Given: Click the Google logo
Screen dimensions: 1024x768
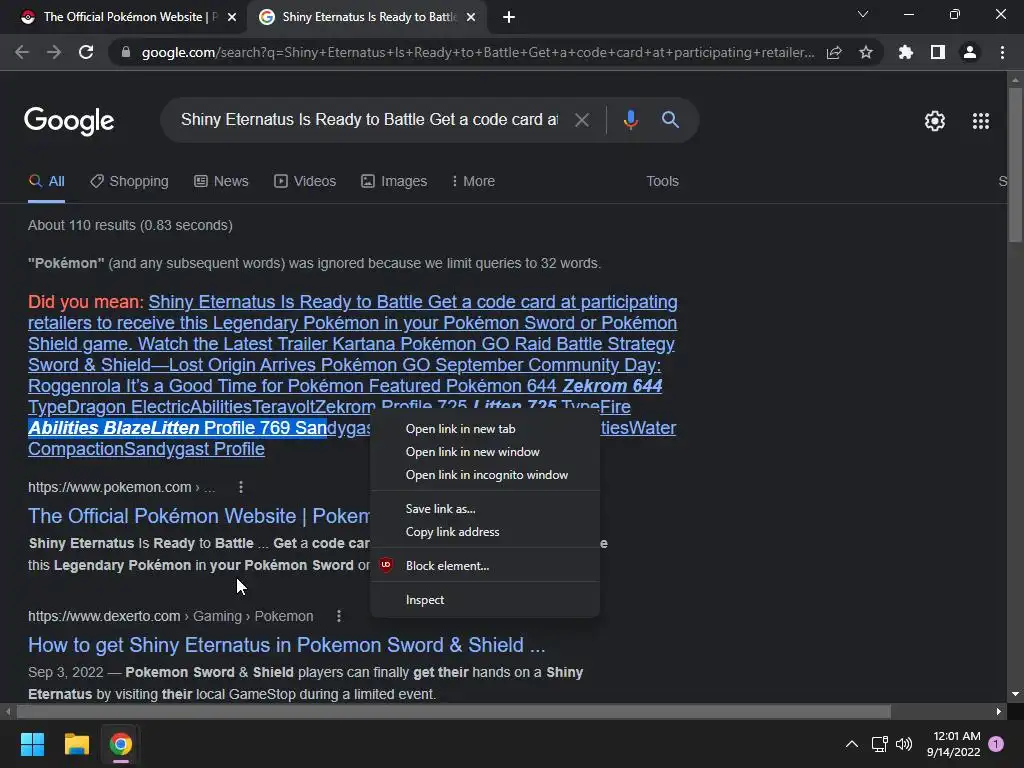Looking at the screenshot, I should 69,121.
